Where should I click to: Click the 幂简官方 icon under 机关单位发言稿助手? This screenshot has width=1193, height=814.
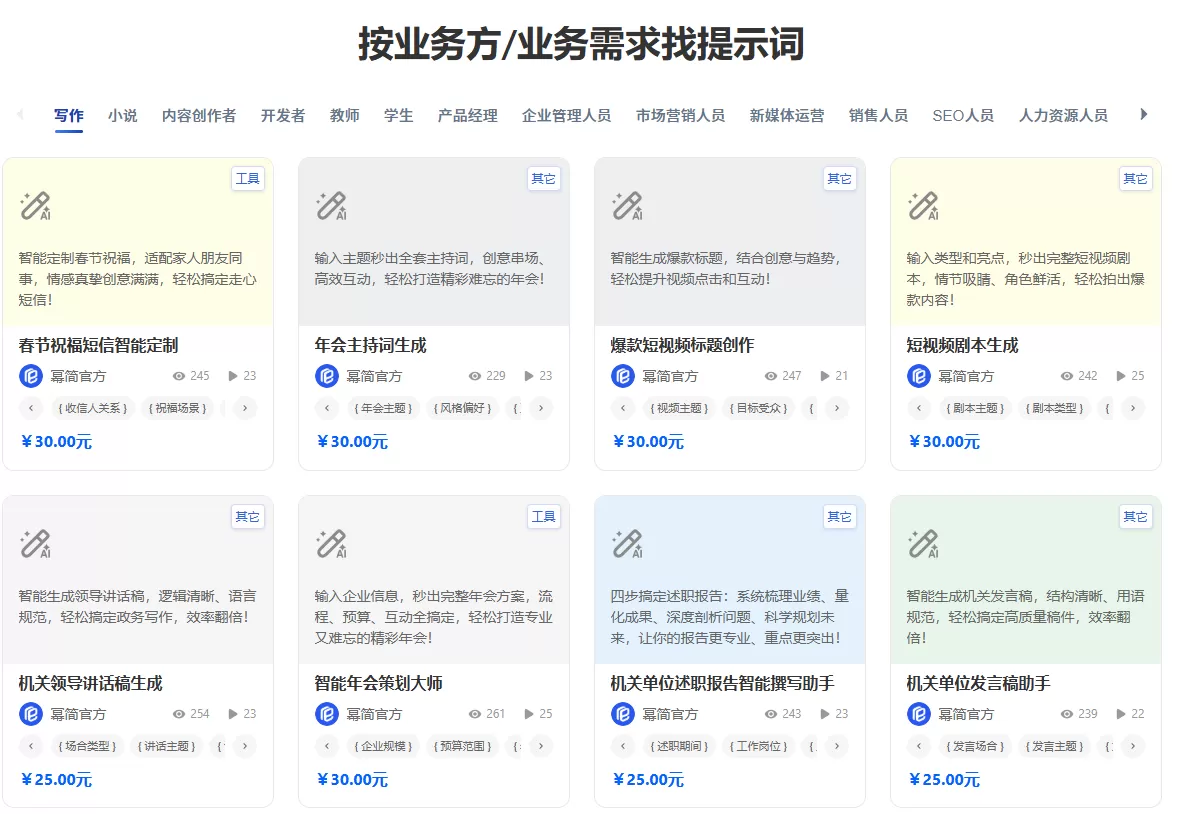(x=918, y=714)
